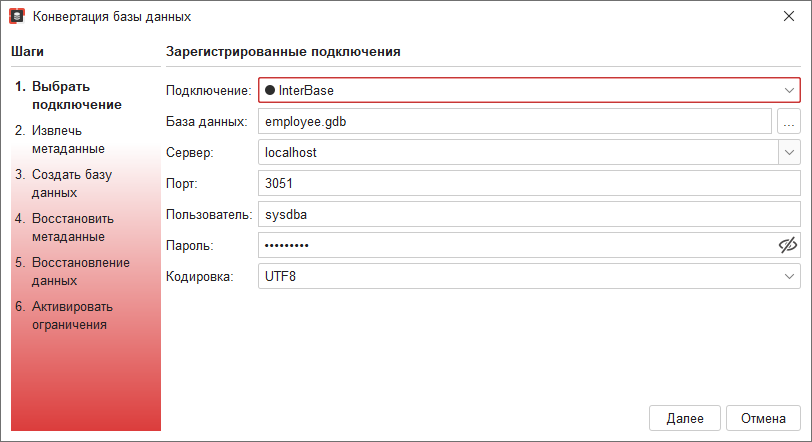Browse for database file with ellipsis button
812x442 pixels.
click(x=788, y=121)
